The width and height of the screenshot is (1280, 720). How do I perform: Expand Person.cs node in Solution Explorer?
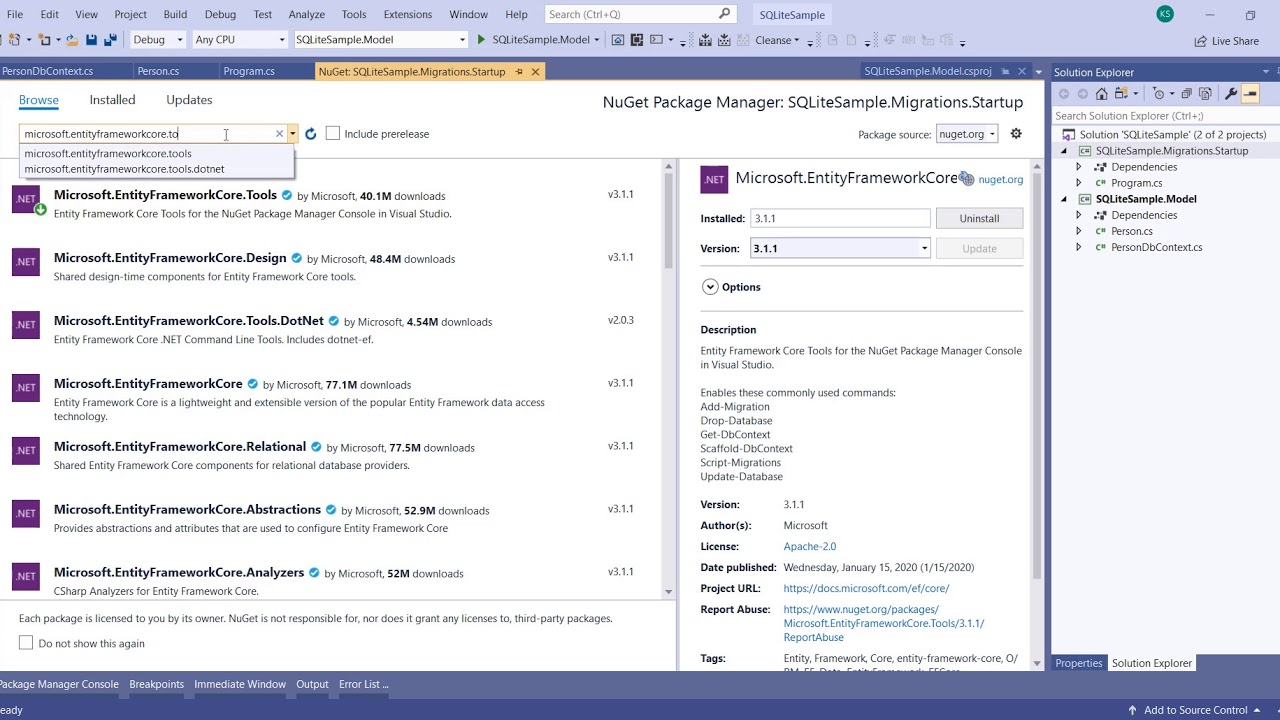(x=1079, y=231)
